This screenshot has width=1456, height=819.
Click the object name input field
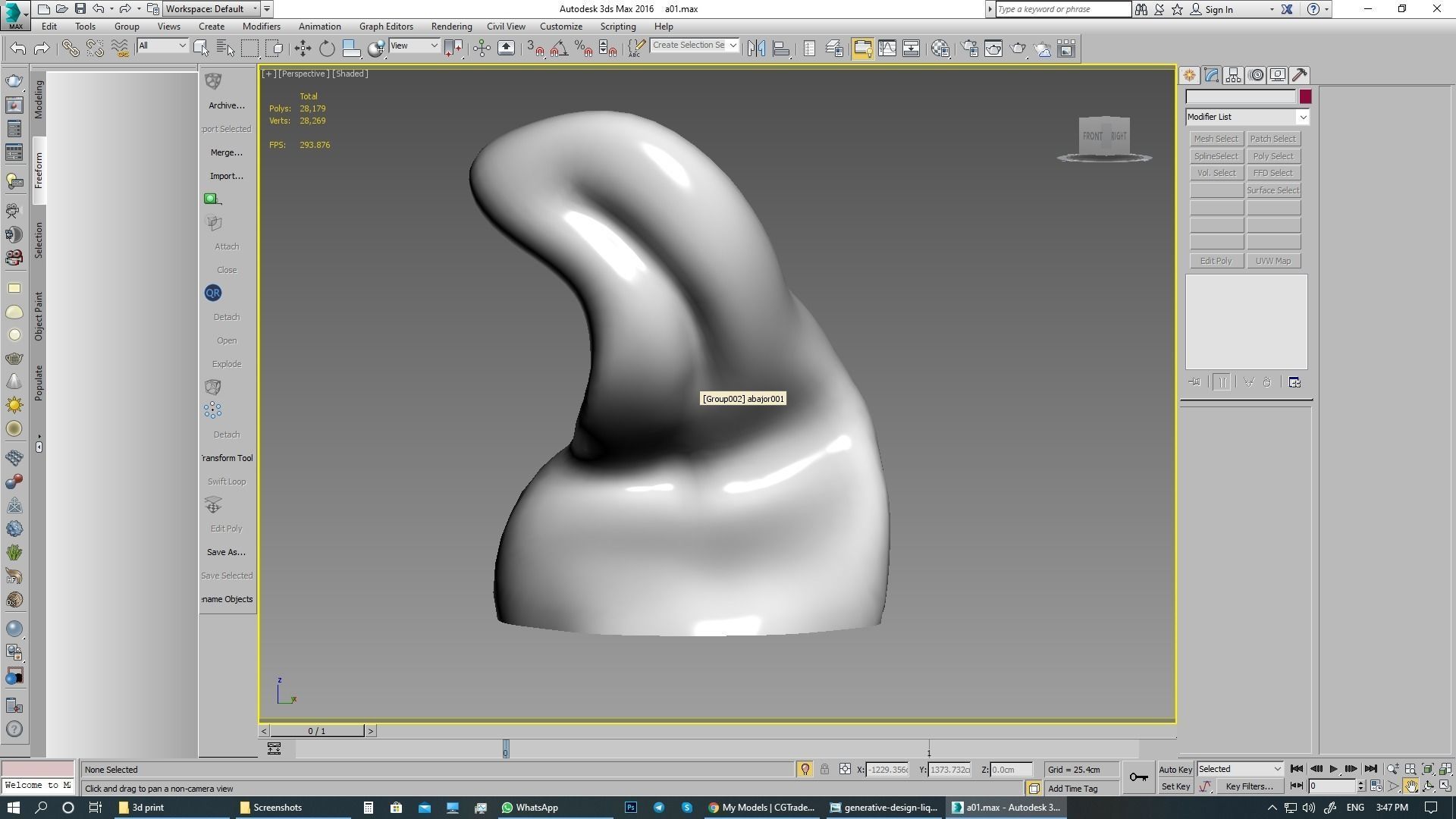(x=1241, y=97)
